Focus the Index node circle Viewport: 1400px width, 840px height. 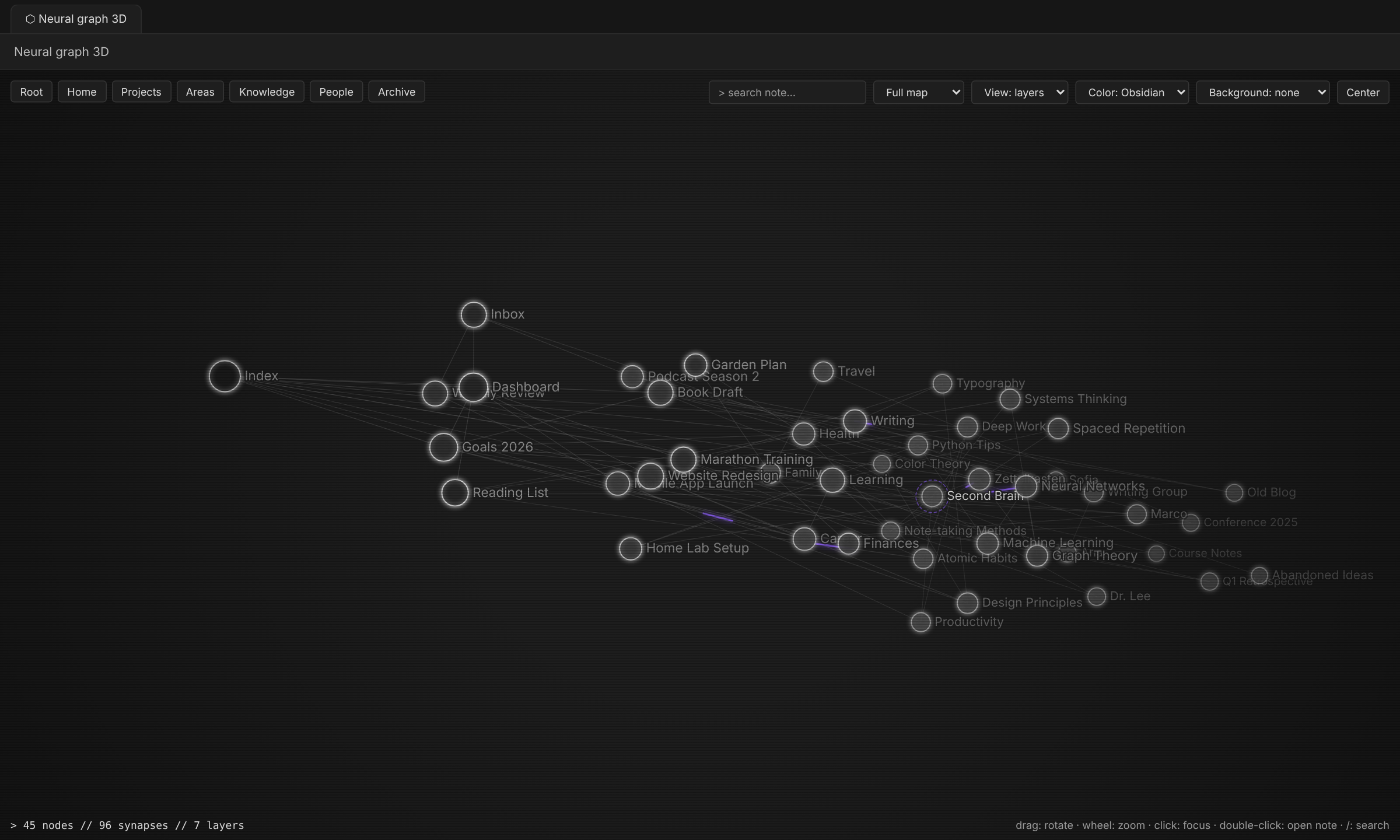[225, 376]
